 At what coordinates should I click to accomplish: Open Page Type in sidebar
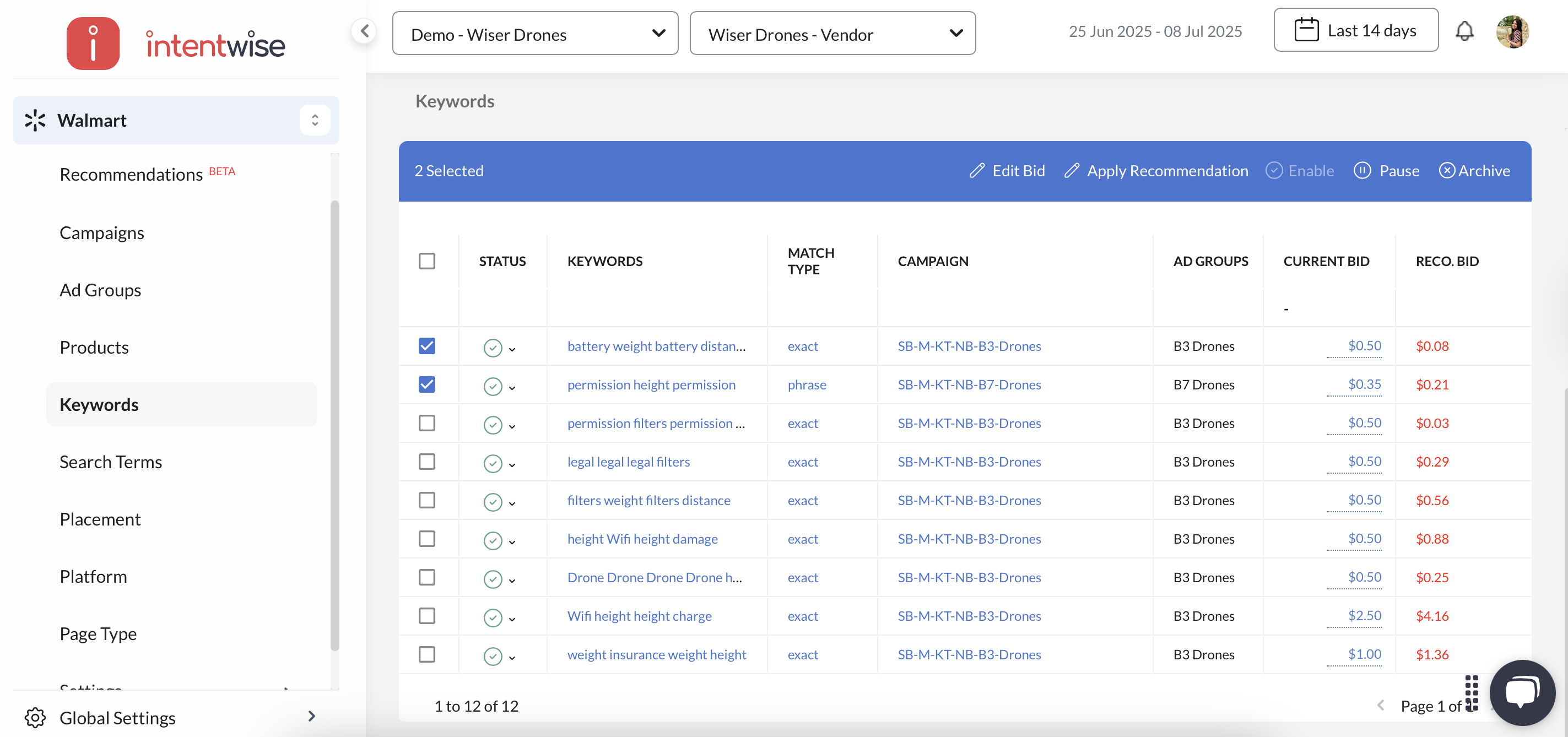tap(98, 633)
